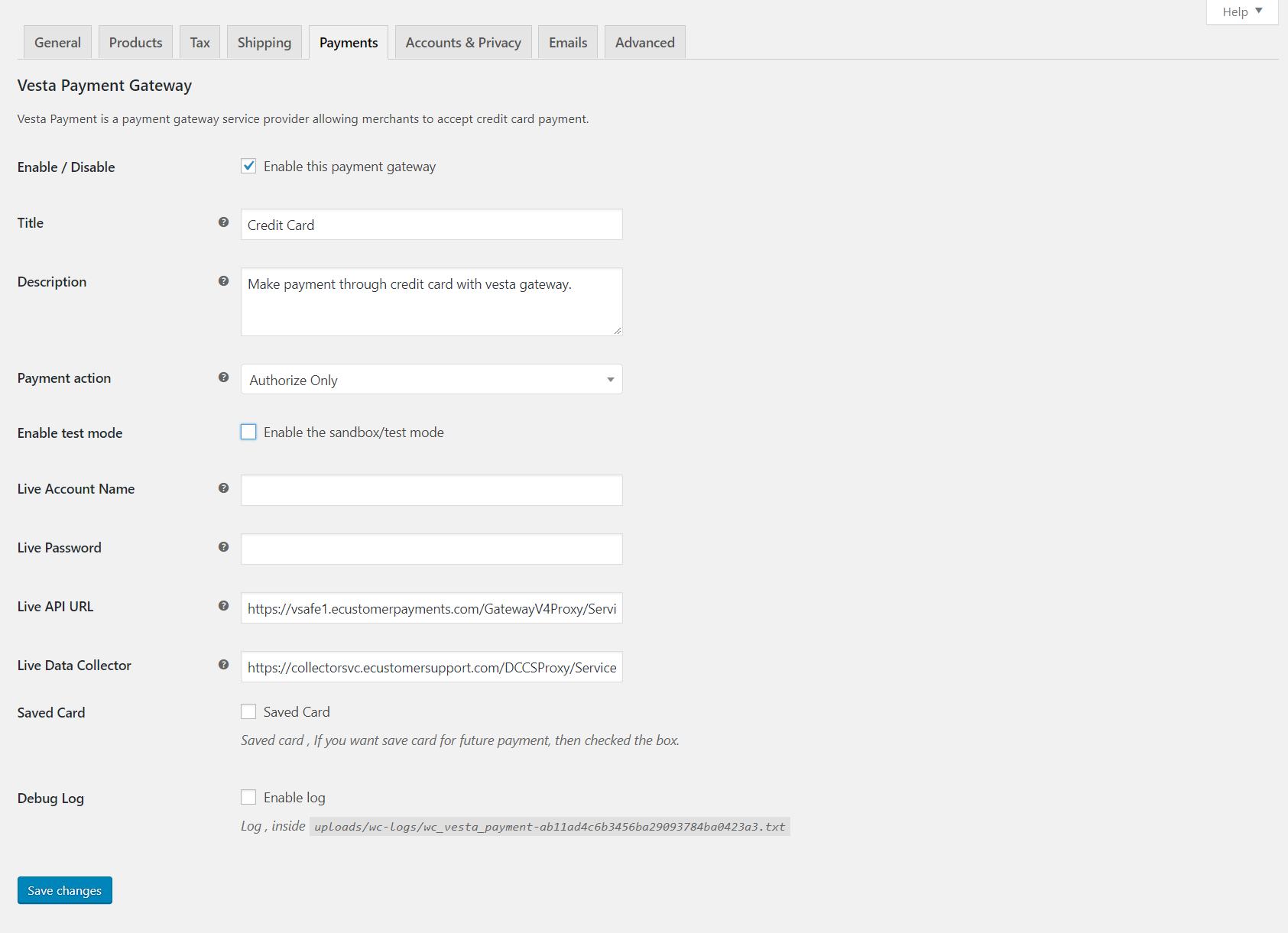Focus the Description text area
This screenshot has width=1288, height=933.
pyautogui.click(x=431, y=302)
